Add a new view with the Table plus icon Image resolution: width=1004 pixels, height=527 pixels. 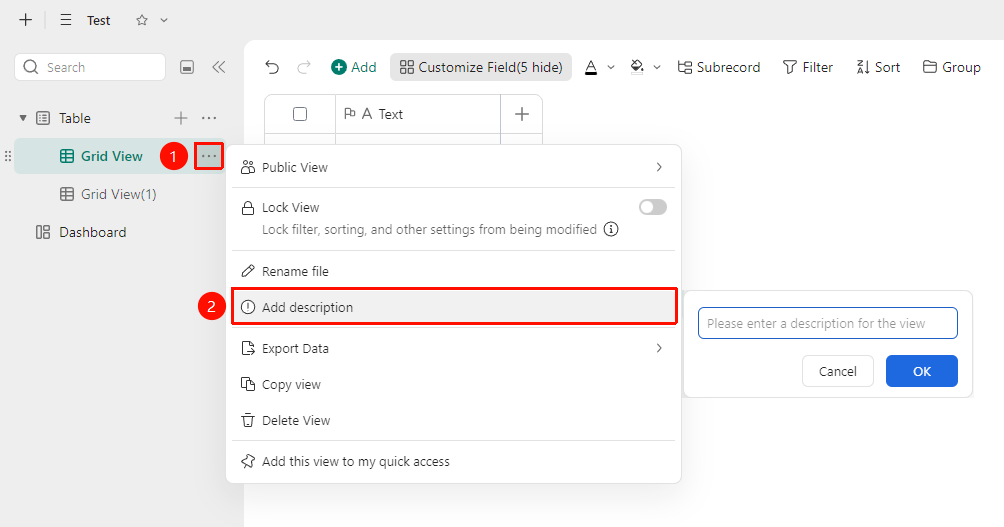[x=181, y=118]
